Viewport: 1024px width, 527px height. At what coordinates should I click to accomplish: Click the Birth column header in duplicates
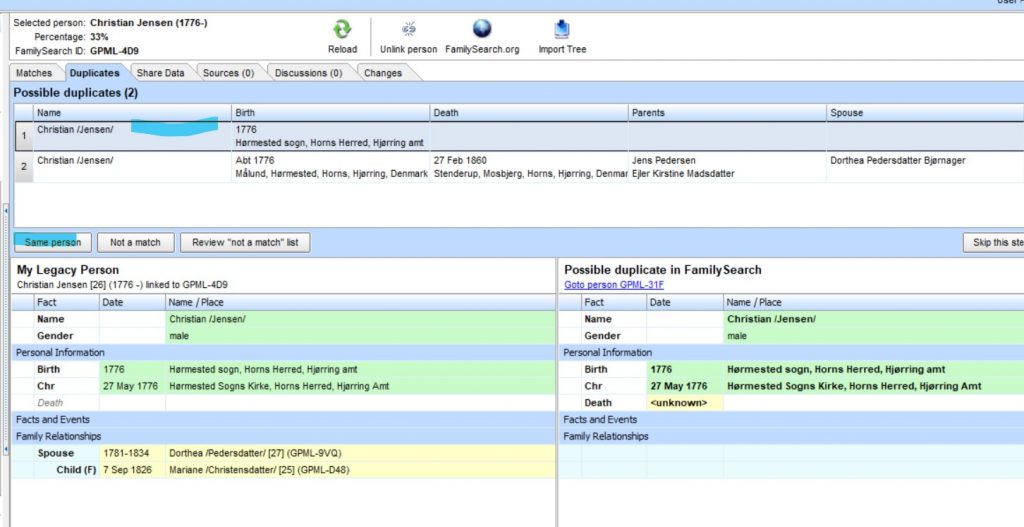point(330,112)
